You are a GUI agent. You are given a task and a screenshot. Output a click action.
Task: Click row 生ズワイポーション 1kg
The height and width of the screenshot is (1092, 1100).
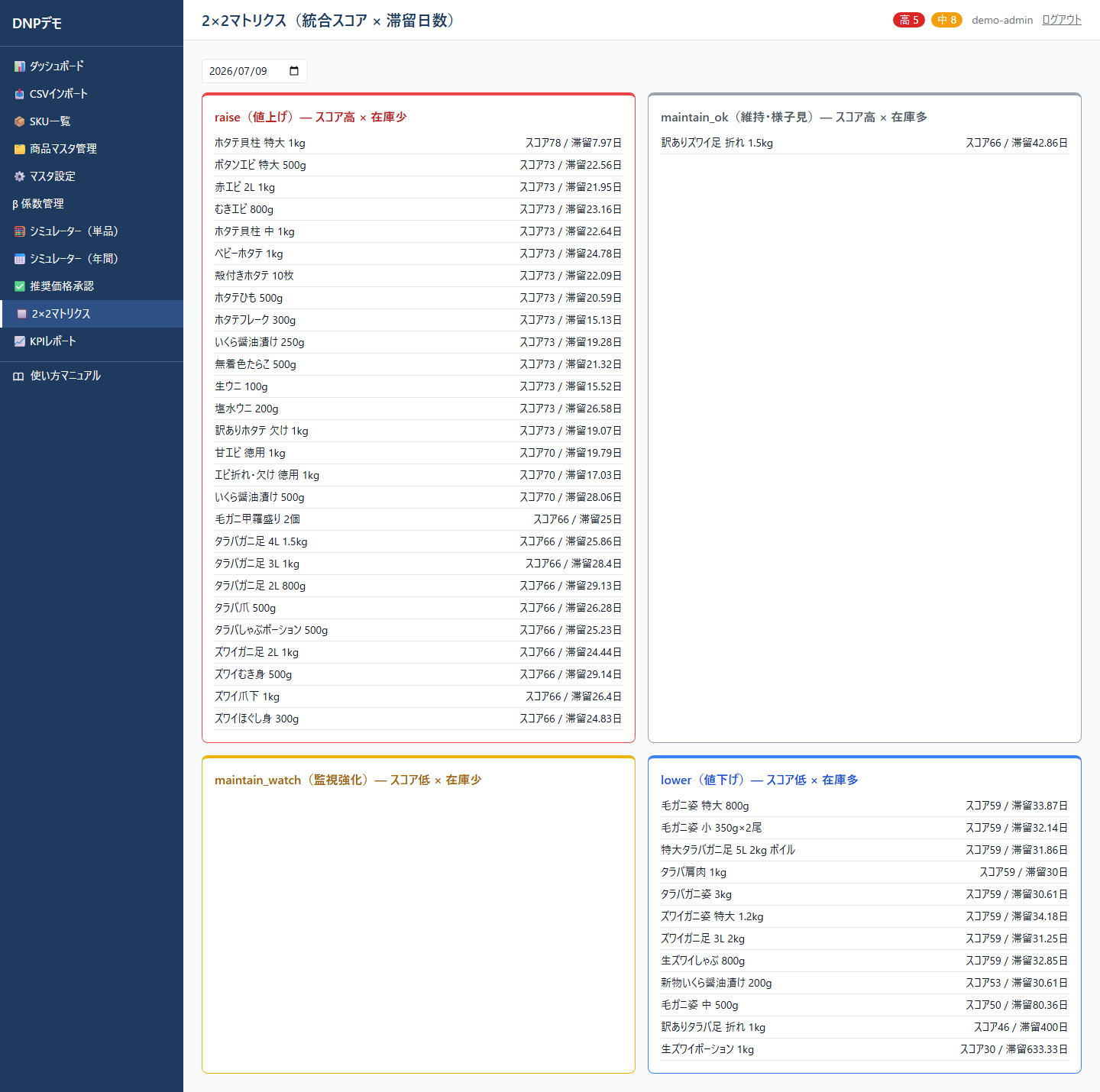point(865,1049)
